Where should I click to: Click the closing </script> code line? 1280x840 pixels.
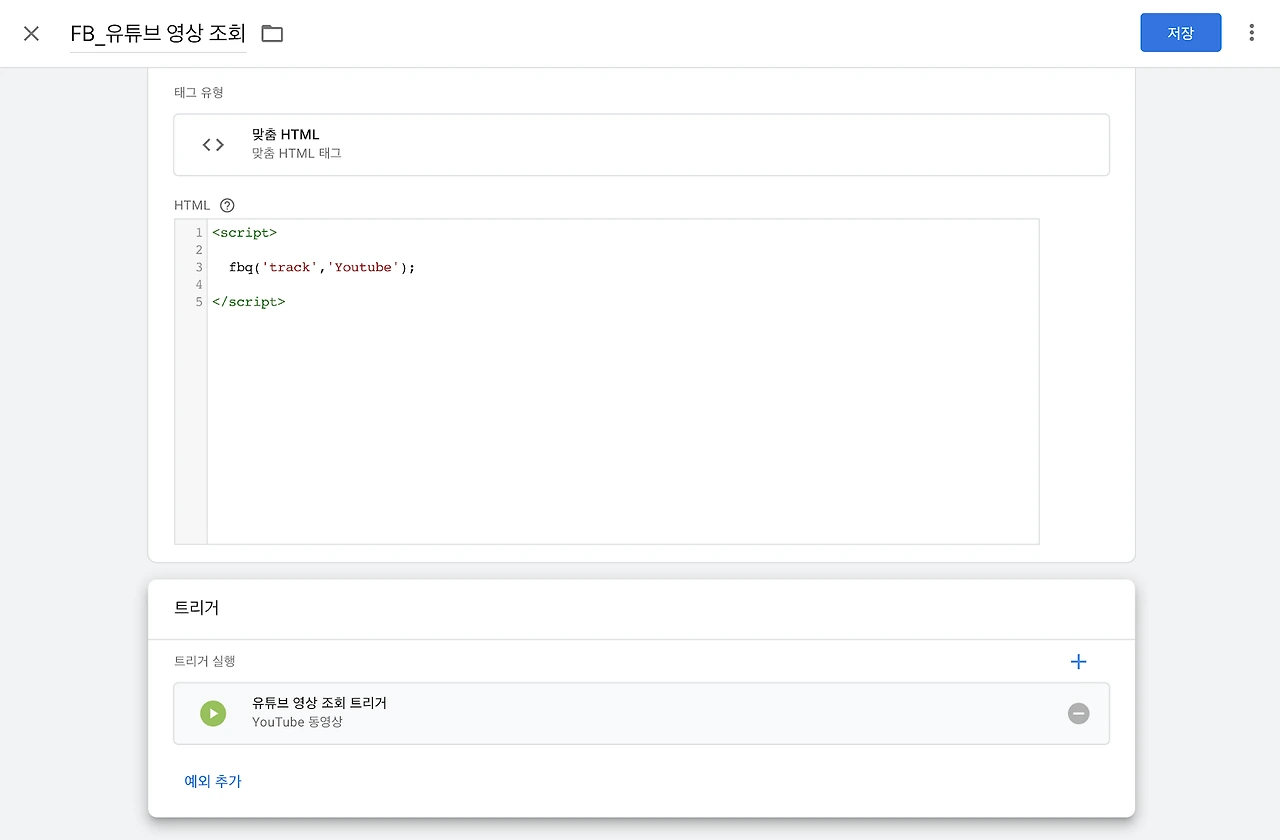pyautogui.click(x=248, y=301)
